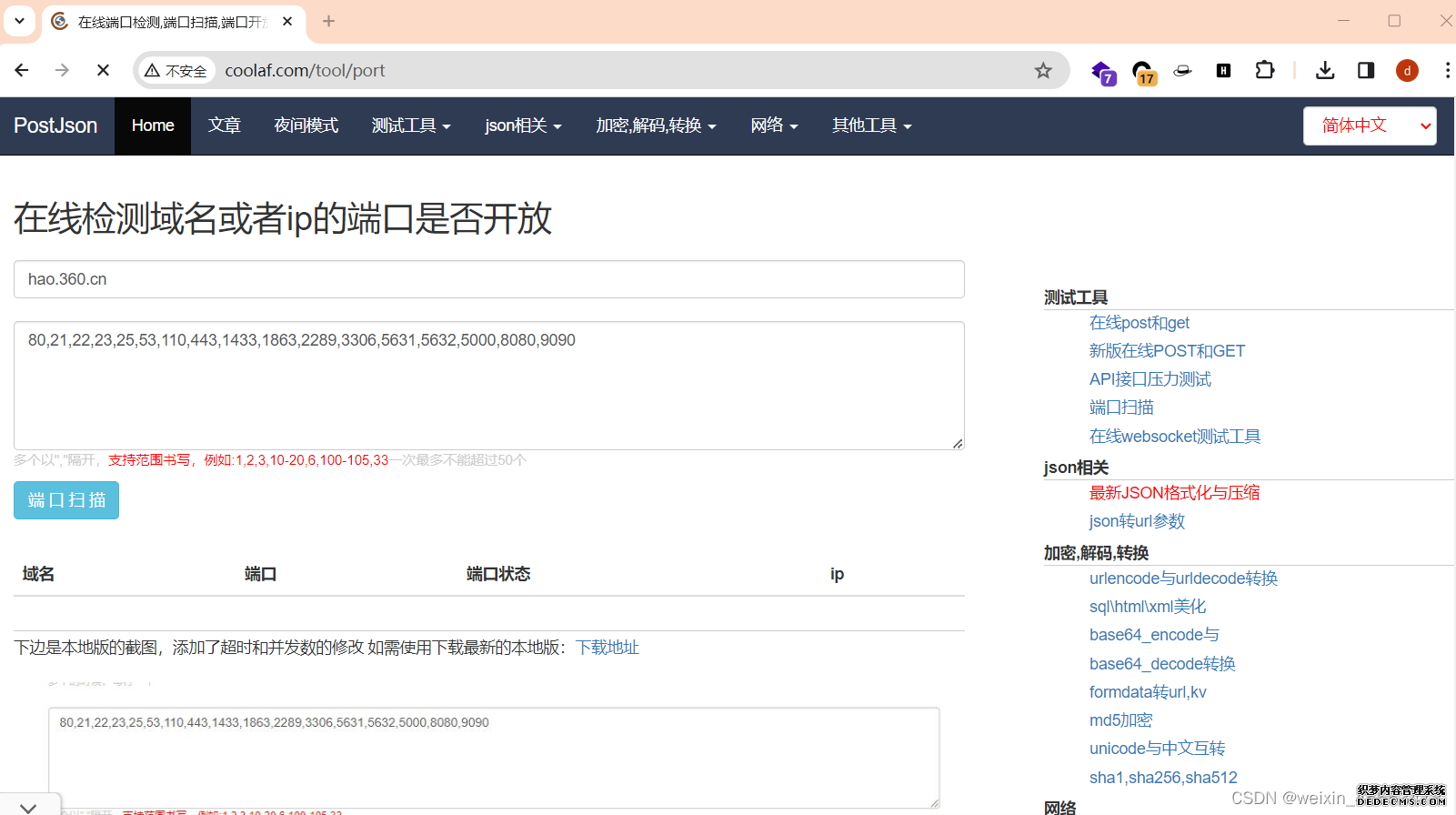
Task: Expand the 测试工具 dropdown menu
Action: (410, 126)
